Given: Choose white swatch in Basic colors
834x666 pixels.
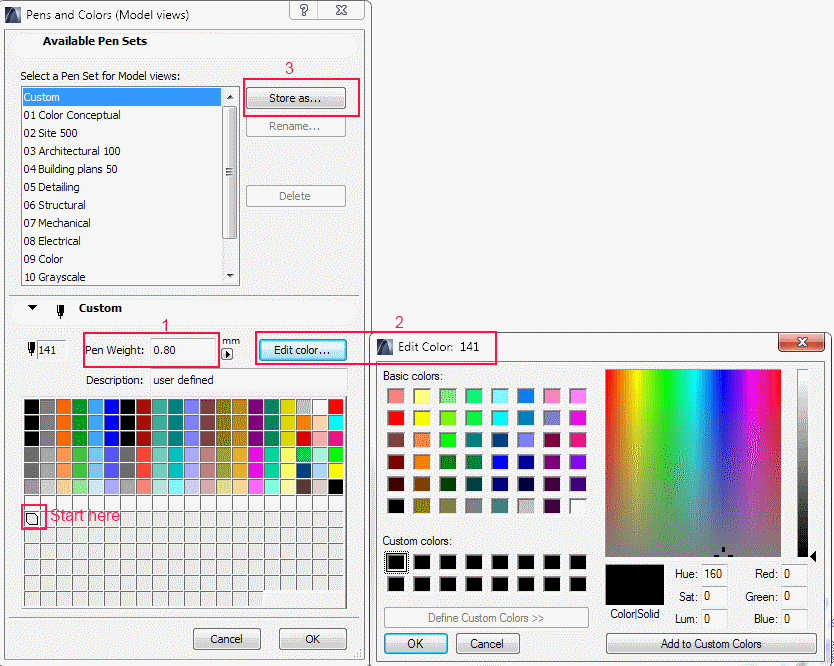Looking at the screenshot, I should [578, 506].
